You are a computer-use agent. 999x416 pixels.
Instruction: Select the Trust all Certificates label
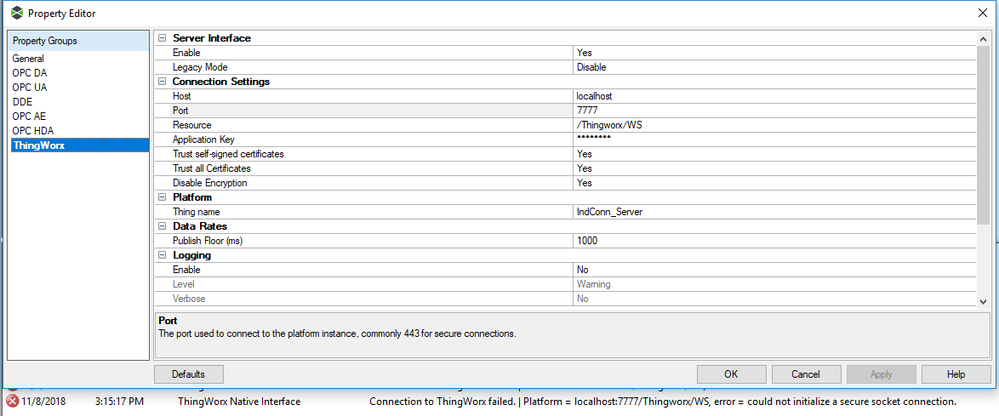(x=212, y=169)
